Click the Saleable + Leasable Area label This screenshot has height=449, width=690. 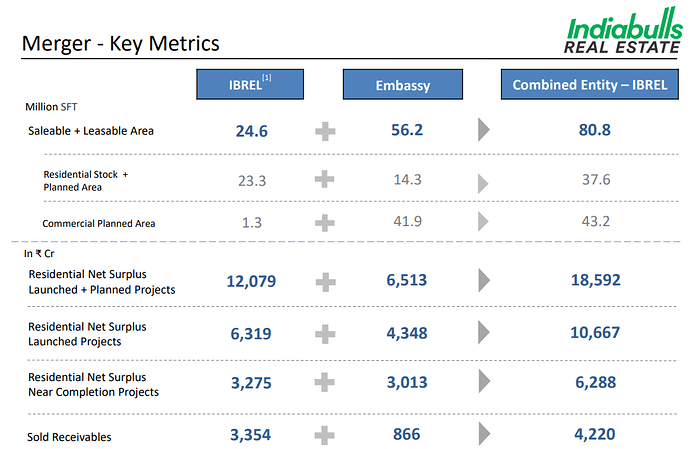[91, 130]
